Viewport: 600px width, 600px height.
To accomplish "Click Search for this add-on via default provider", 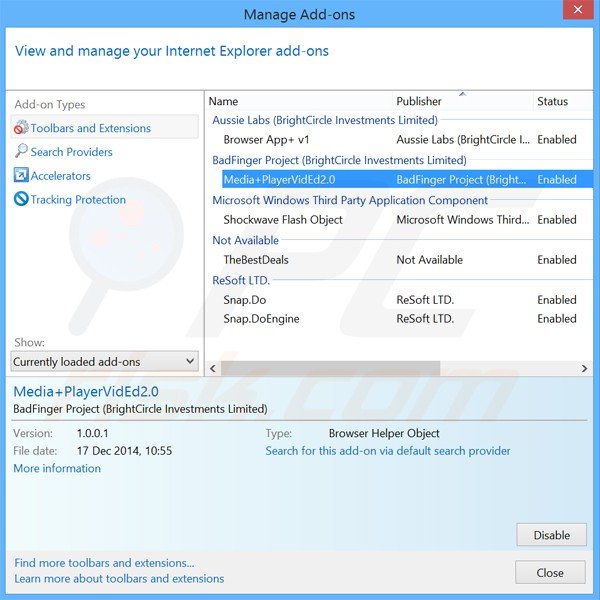I will pos(388,451).
